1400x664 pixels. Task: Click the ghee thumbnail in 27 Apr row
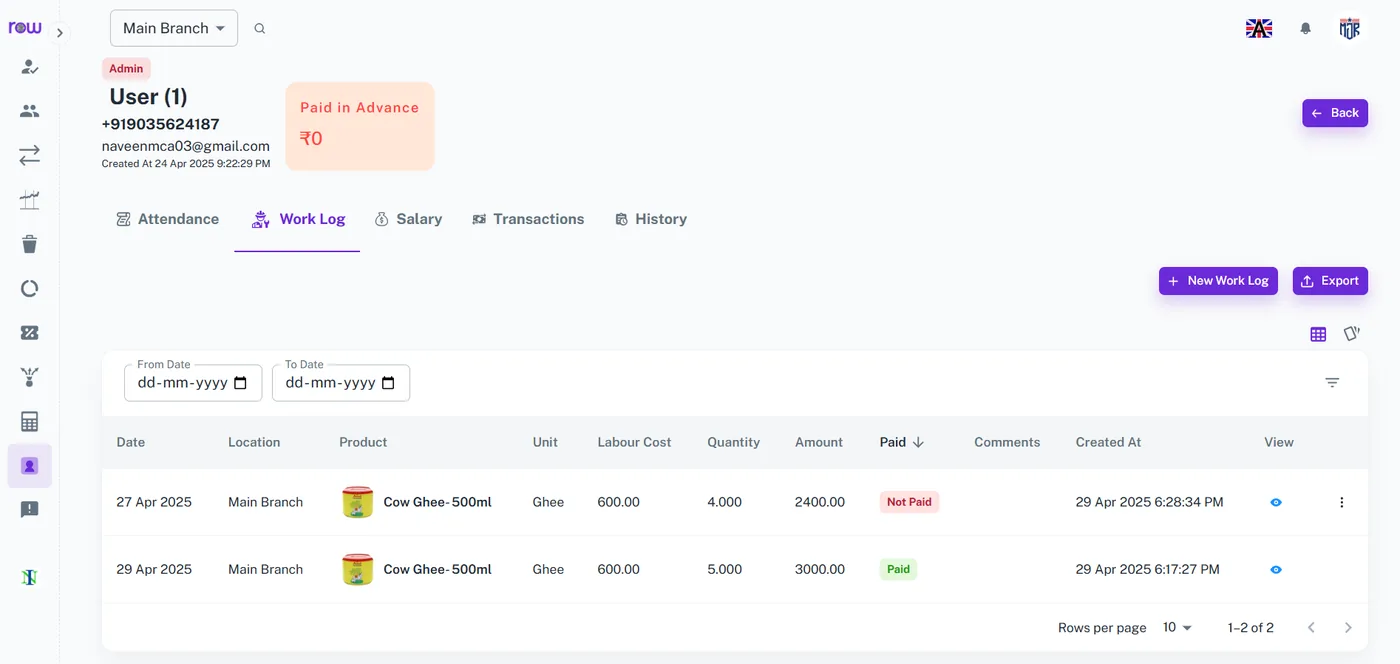click(x=357, y=502)
